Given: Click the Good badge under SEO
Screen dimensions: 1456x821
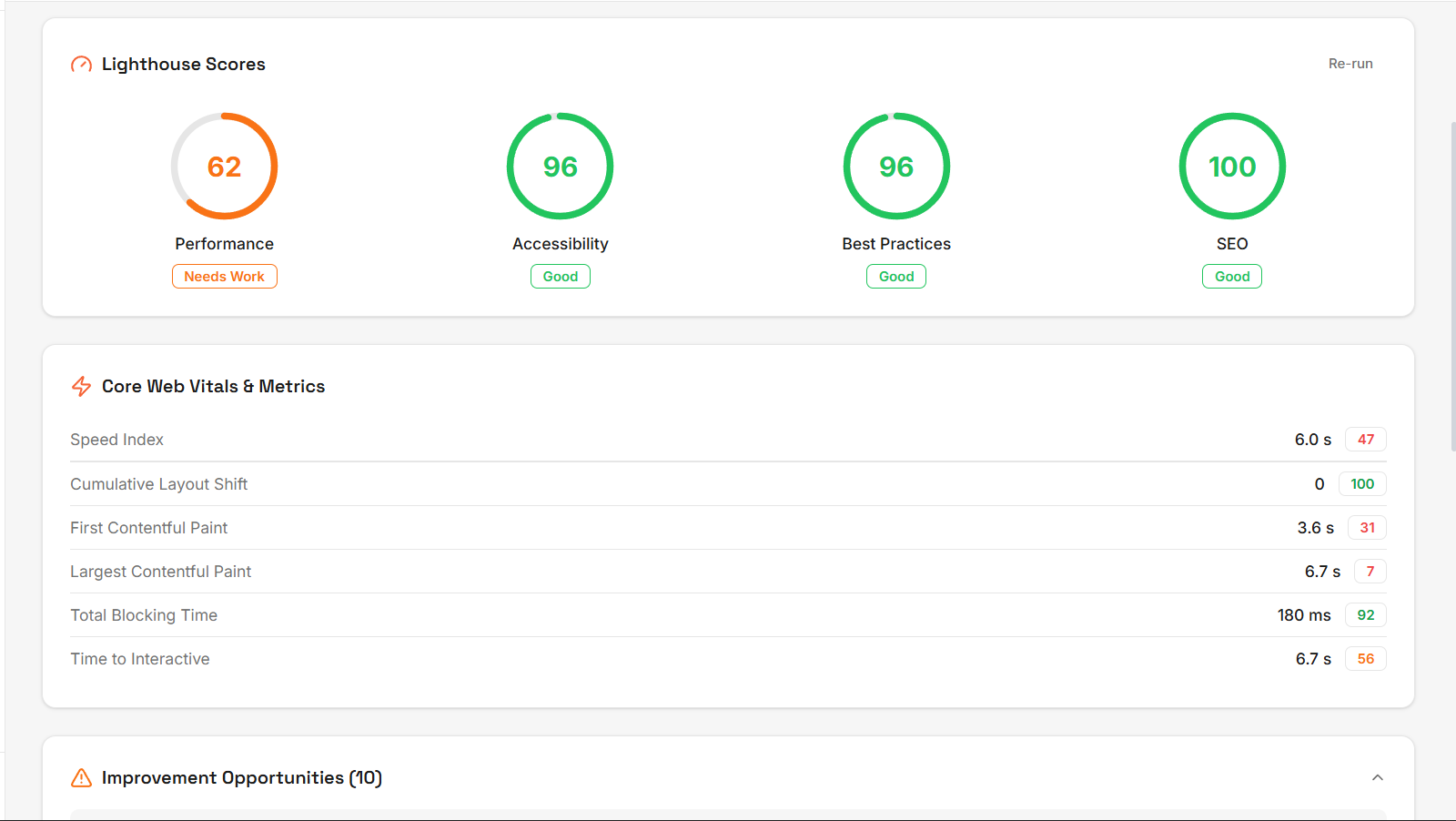Looking at the screenshot, I should 1232,277.
